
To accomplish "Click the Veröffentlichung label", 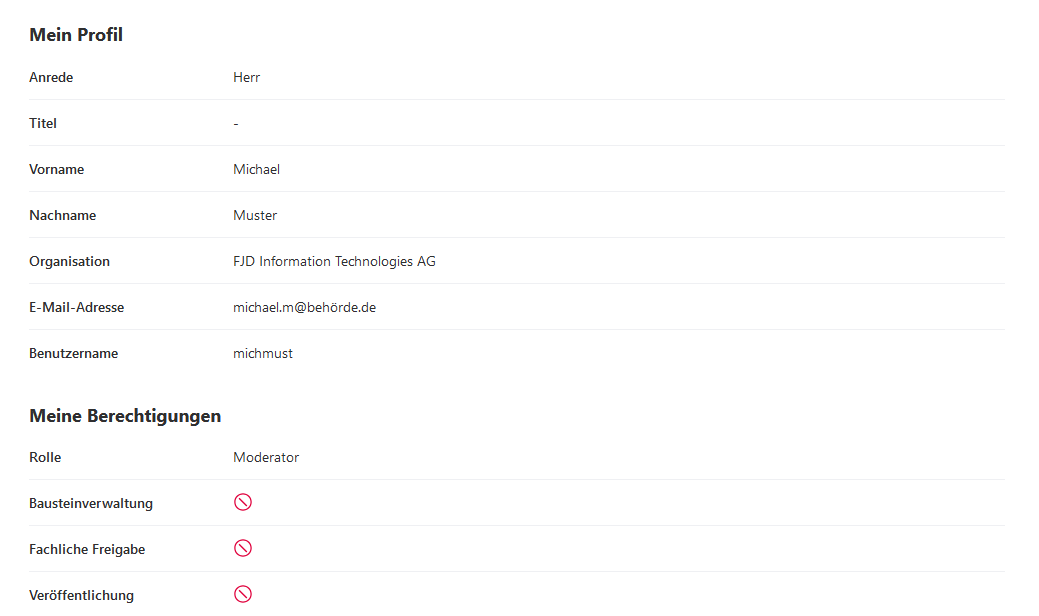I will (81, 596).
